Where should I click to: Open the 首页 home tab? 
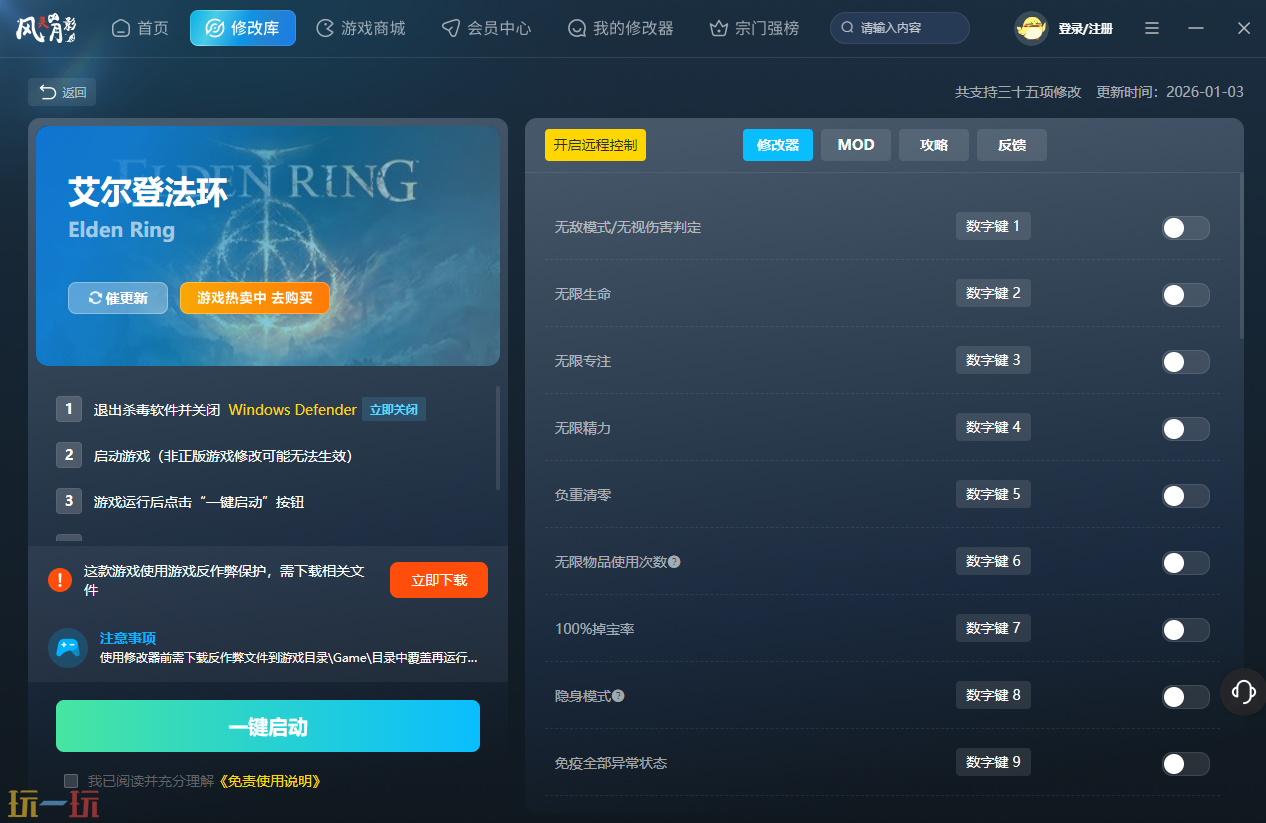pyautogui.click(x=140, y=28)
